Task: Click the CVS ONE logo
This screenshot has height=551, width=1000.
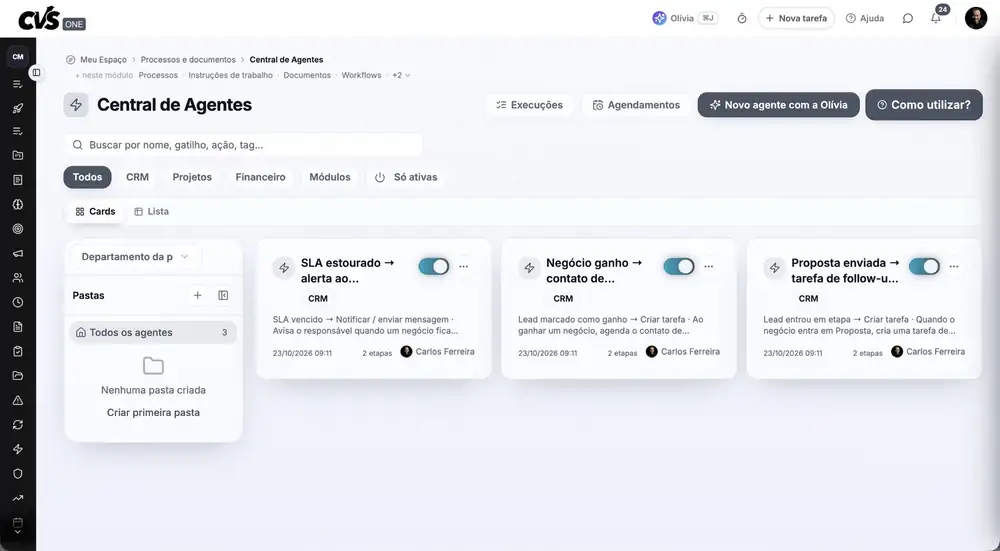Action: 52,18
